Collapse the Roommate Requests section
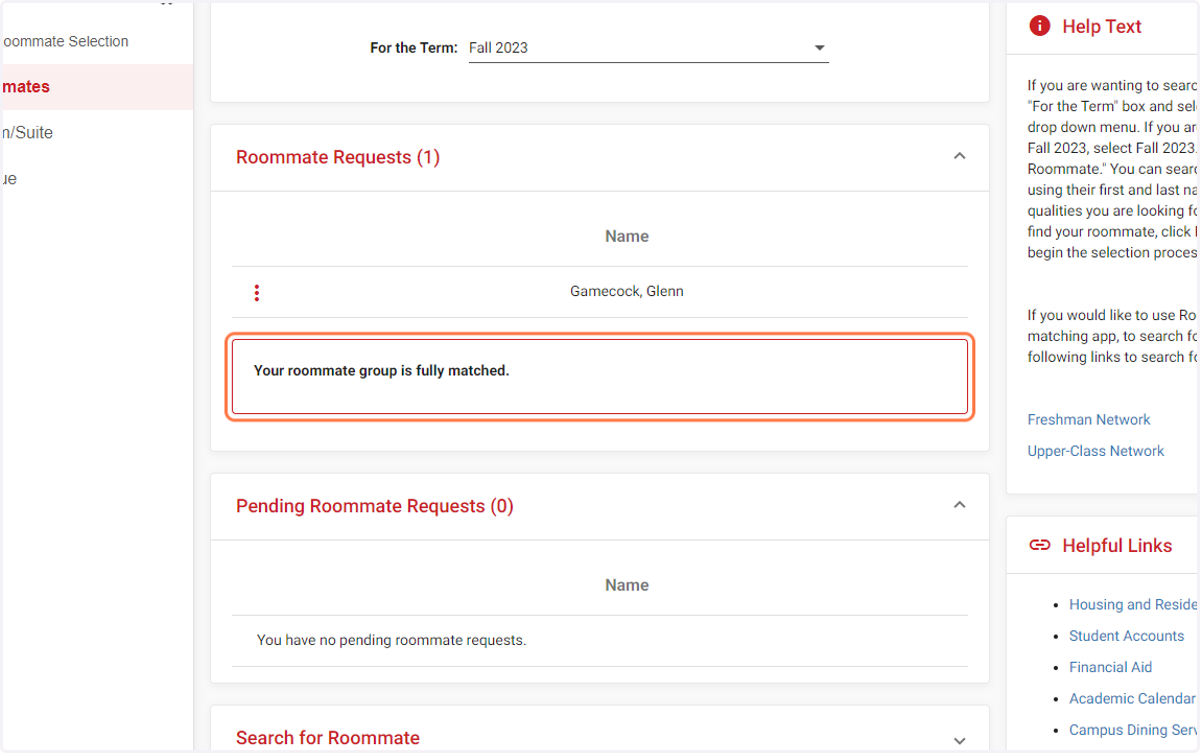 [x=959, y=157]
